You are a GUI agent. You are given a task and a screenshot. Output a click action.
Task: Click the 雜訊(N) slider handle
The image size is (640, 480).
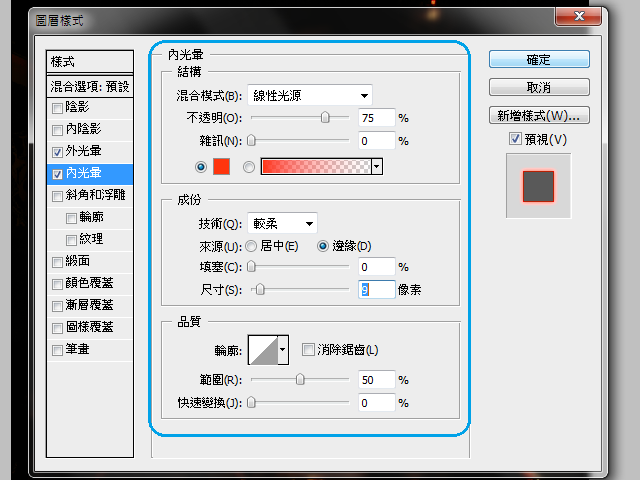251,140
